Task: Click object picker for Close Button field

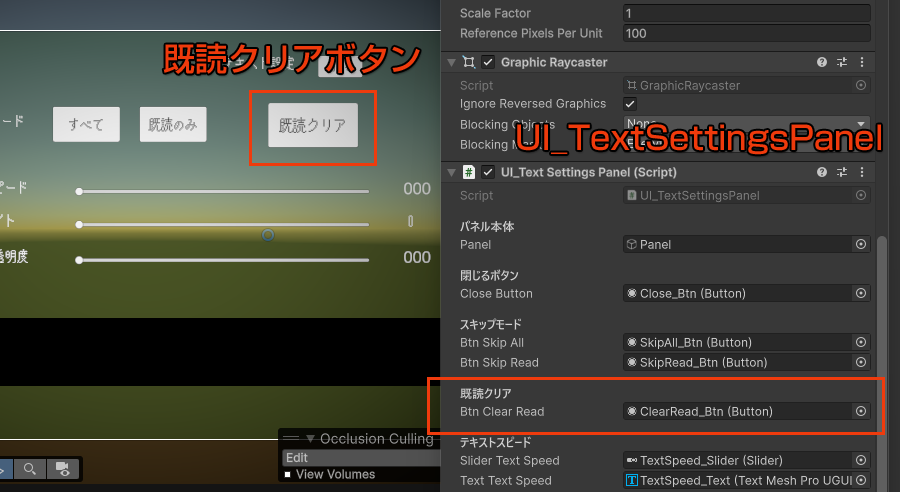Action: (860, 293)
